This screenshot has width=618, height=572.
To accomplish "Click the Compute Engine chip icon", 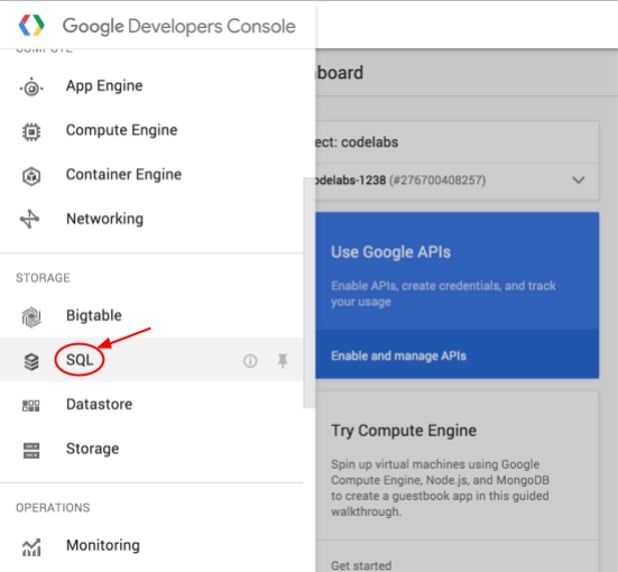I will pos(31,131).
